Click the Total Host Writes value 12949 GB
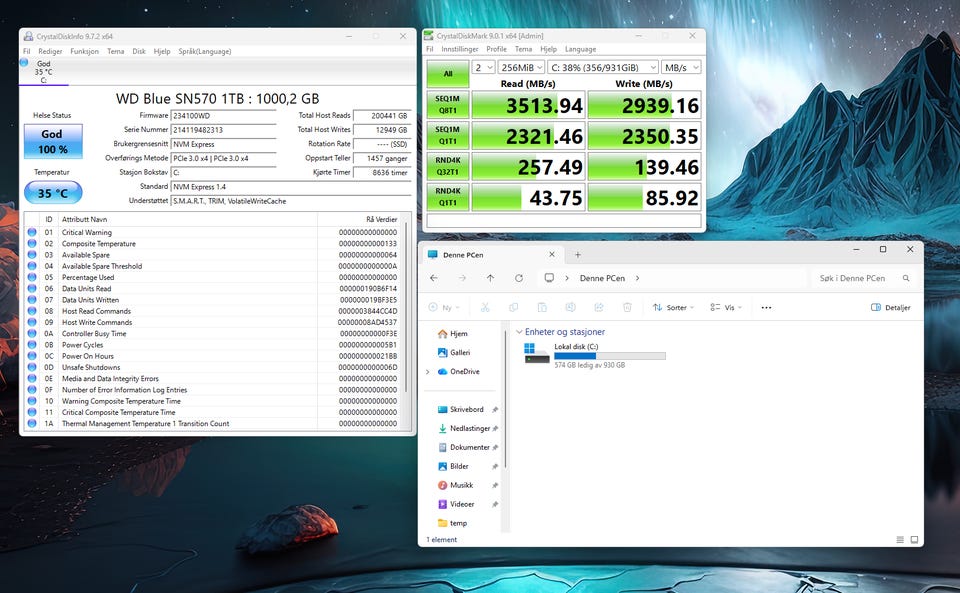Viewport: 960px width, 593px height. (382, 130)
